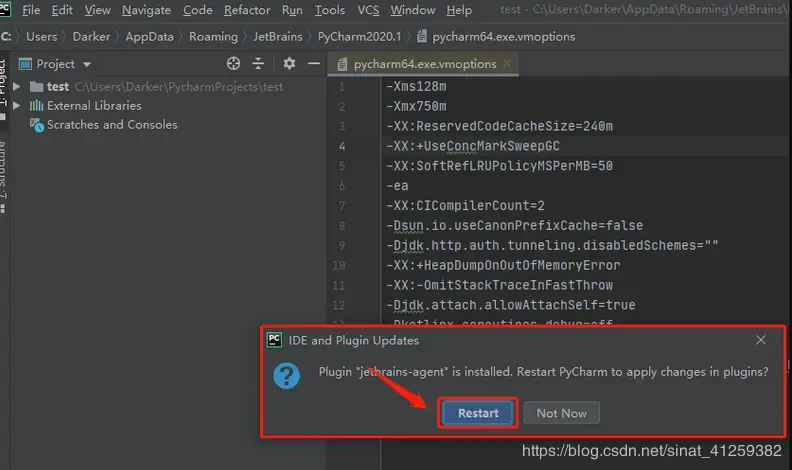Screen dimensions: 792x470
Task: Click the locate/select opened file icon
Action: (x=234, y=63)
